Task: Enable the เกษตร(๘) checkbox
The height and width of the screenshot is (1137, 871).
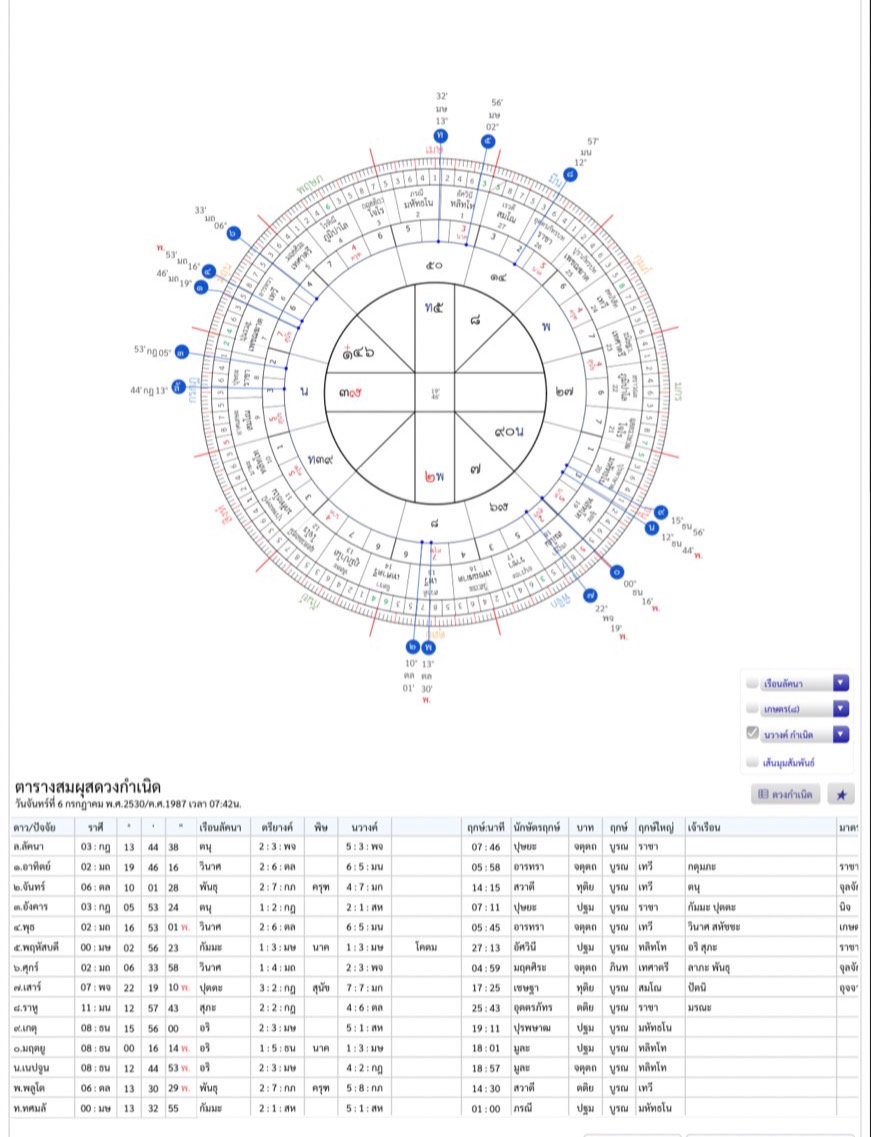Action: coord(752,708)
